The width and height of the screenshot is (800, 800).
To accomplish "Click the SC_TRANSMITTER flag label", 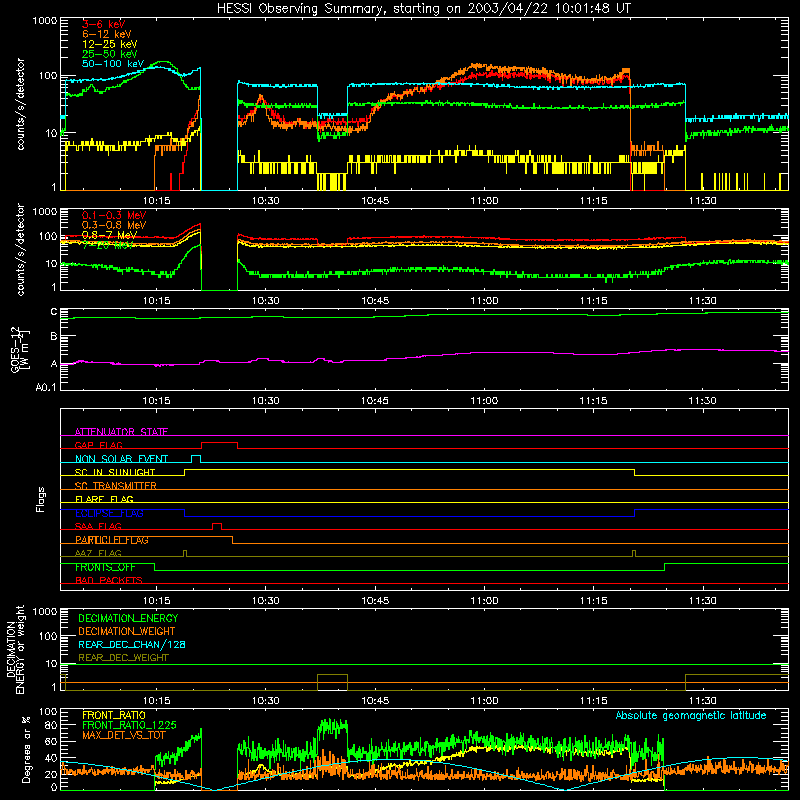I will (116, 486).
